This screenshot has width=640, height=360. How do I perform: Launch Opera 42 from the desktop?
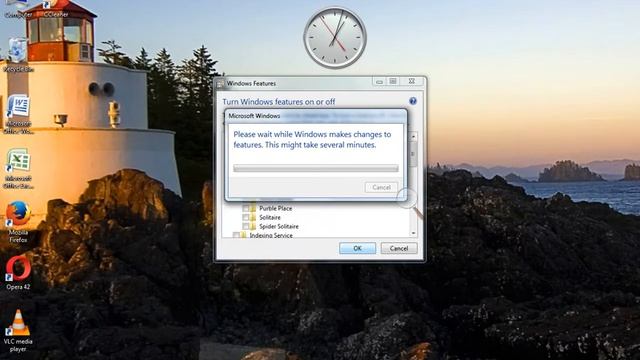coord(18,273)
